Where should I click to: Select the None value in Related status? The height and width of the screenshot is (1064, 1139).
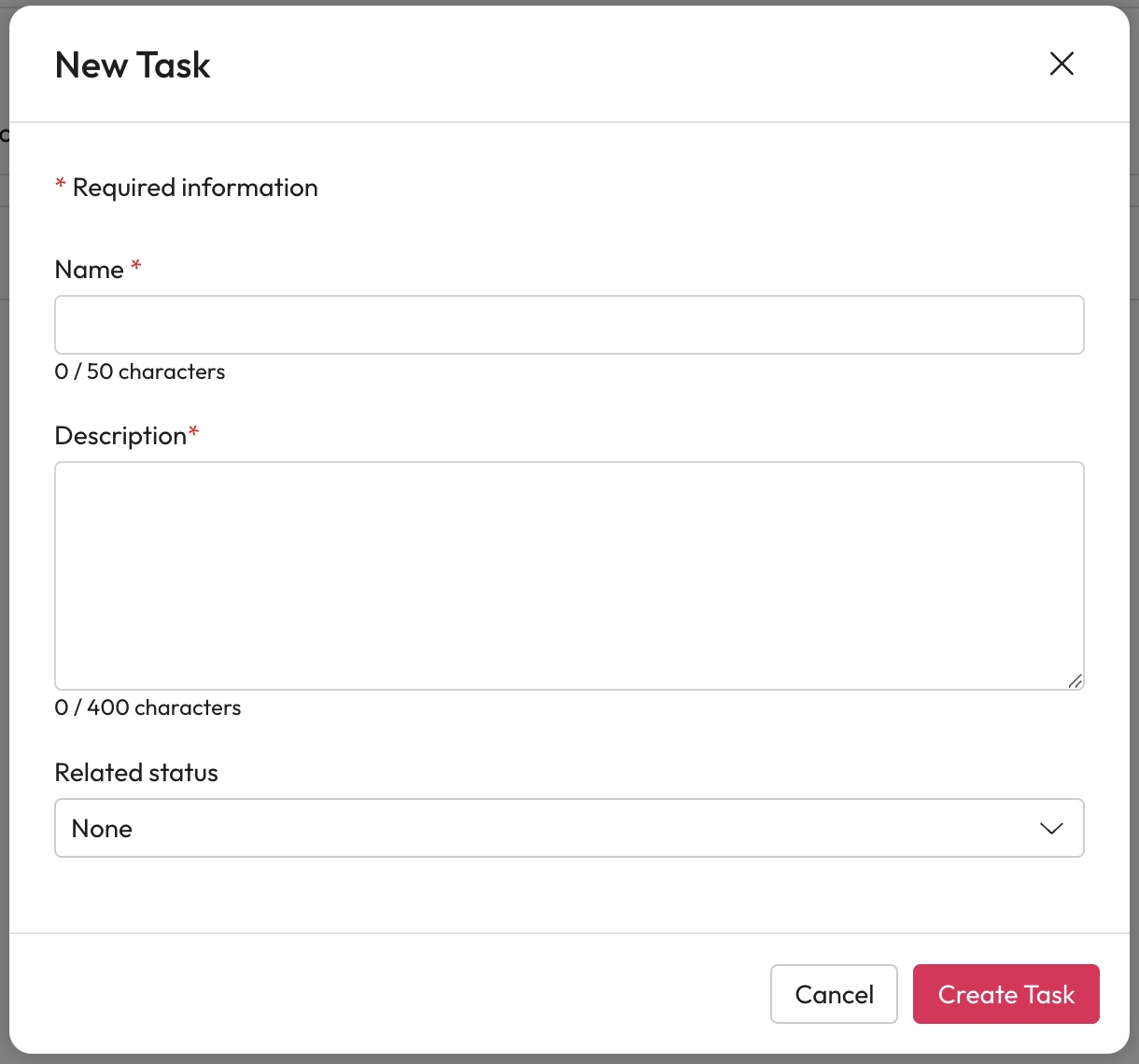pyautogui.click(x=102, y=829)
